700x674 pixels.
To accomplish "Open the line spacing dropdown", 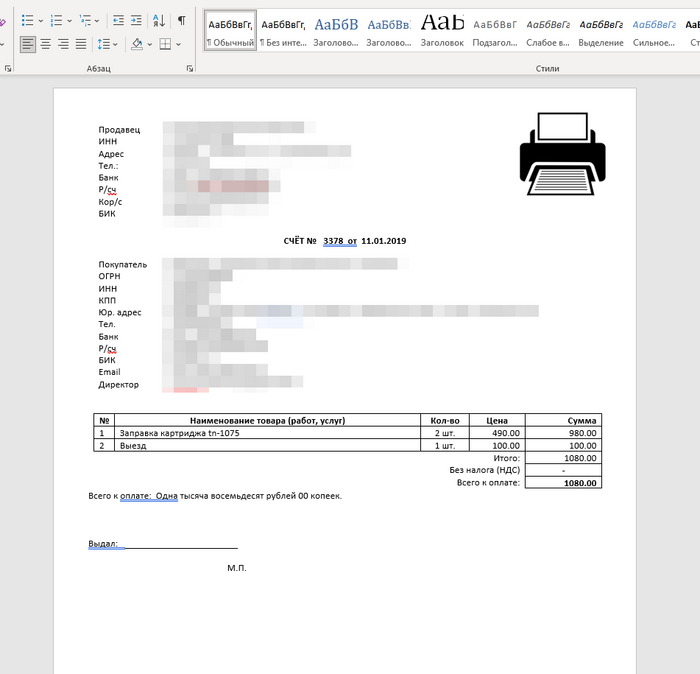I will [108, 44].
